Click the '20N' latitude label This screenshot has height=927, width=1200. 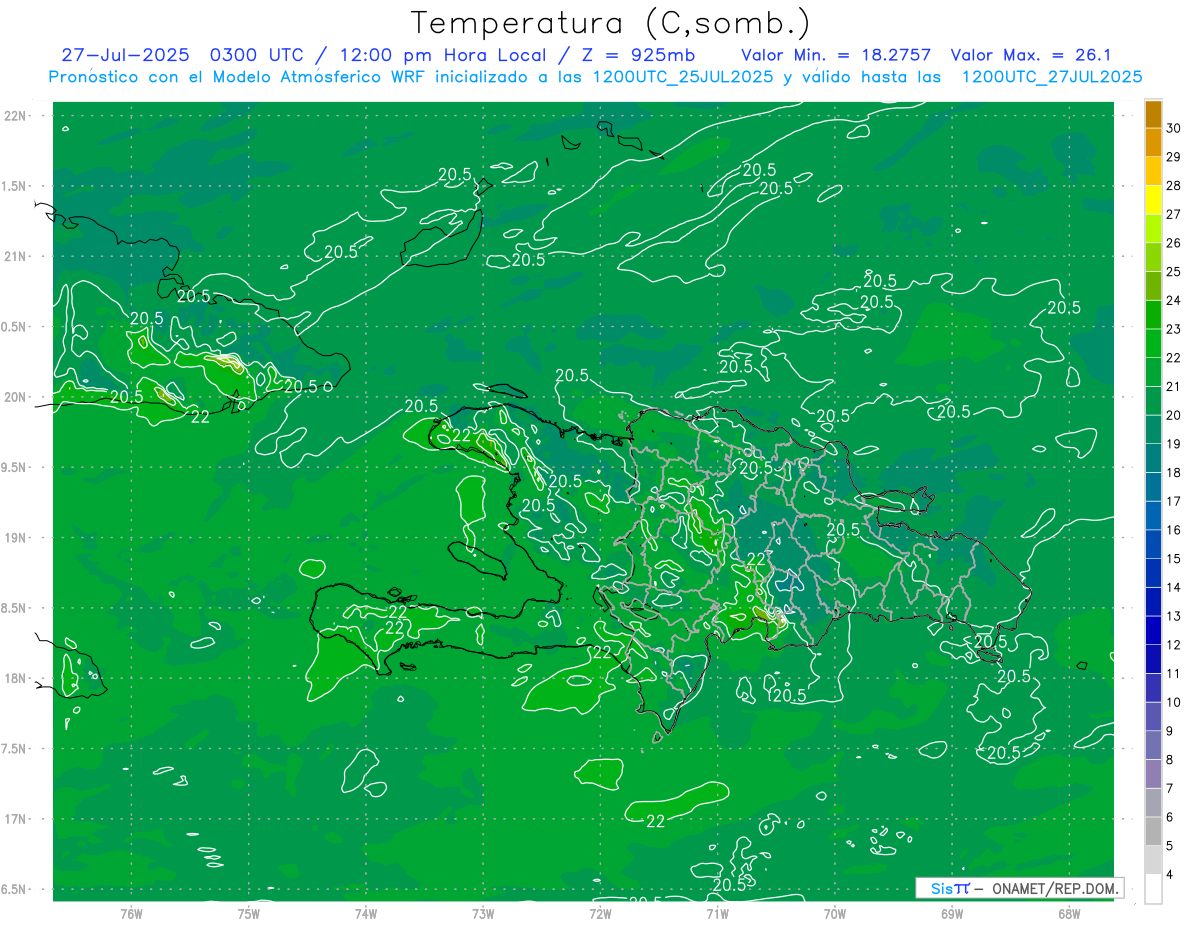click(14, 397)
